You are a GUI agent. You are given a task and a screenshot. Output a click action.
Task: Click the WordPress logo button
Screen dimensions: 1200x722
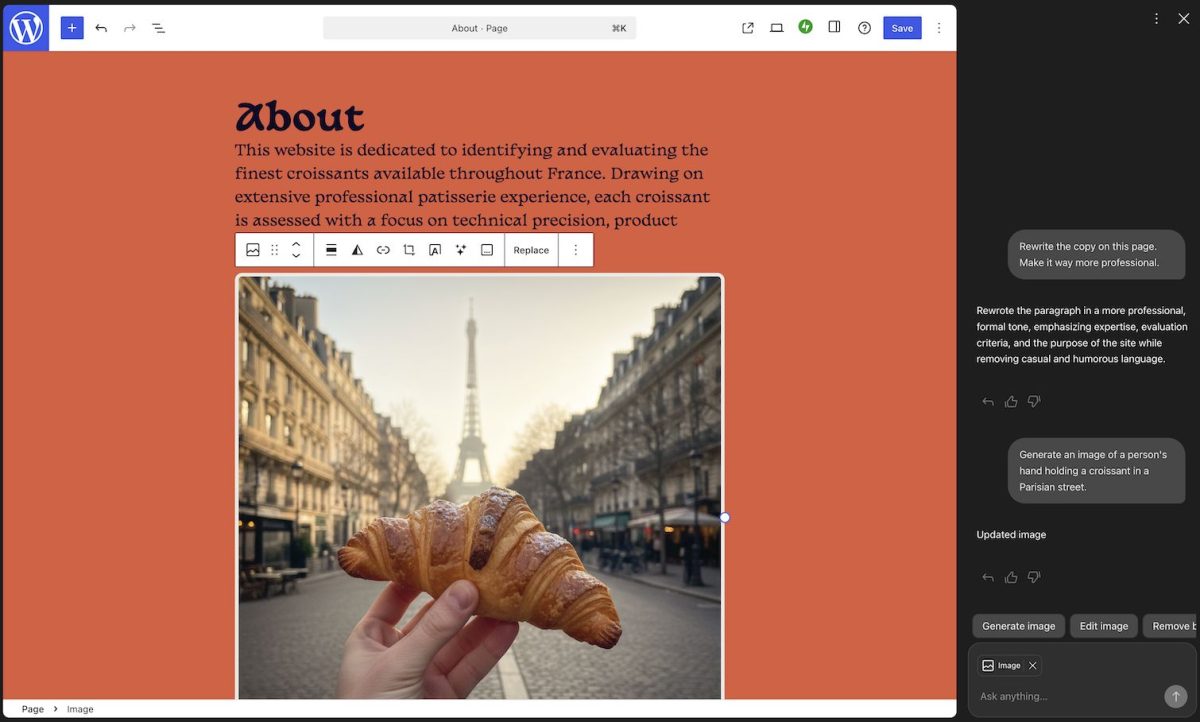tap(25, 27)
